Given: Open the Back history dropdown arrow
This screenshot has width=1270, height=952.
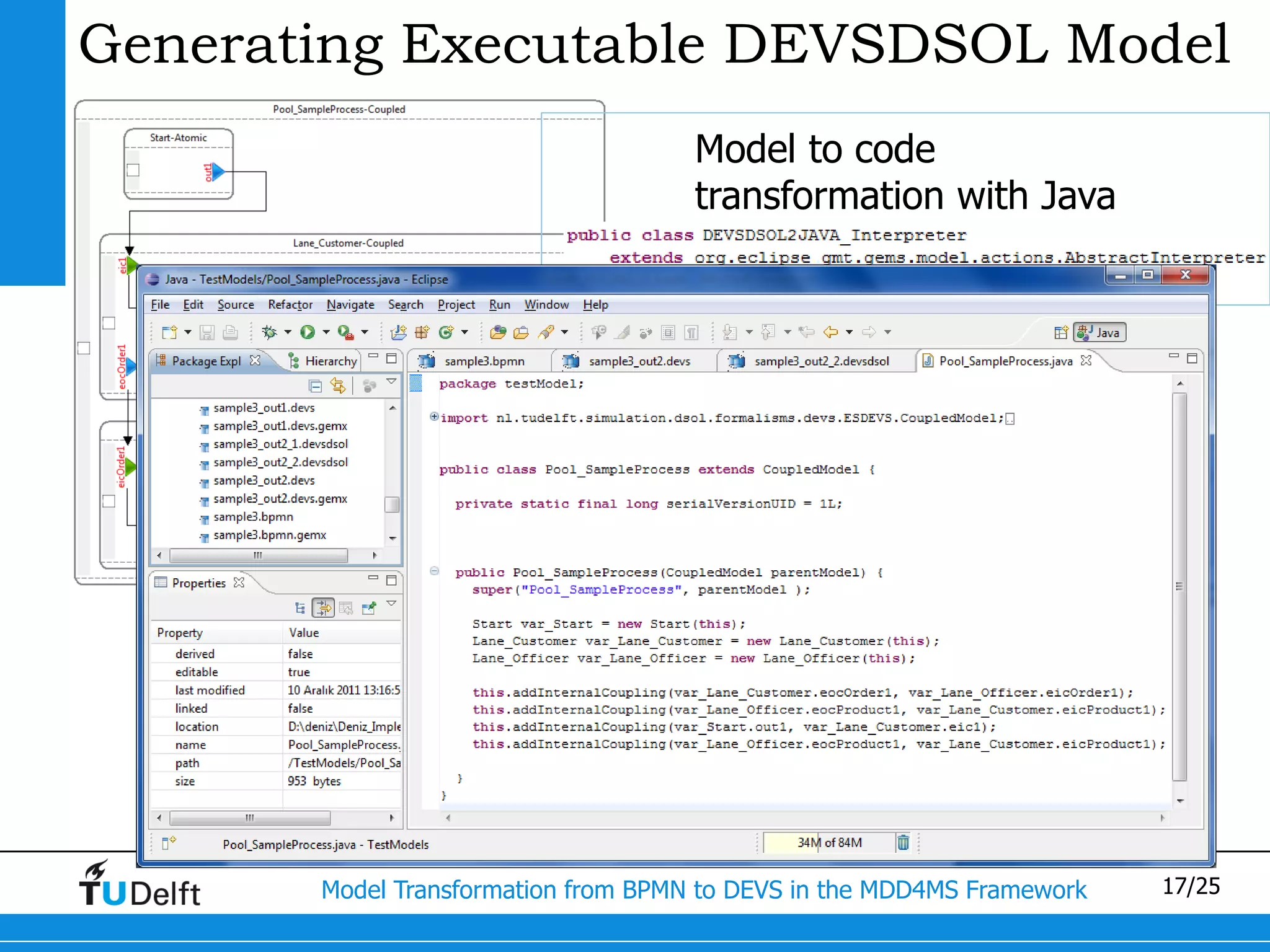Looking at the screenshot, I should click(x=850, y=333).
